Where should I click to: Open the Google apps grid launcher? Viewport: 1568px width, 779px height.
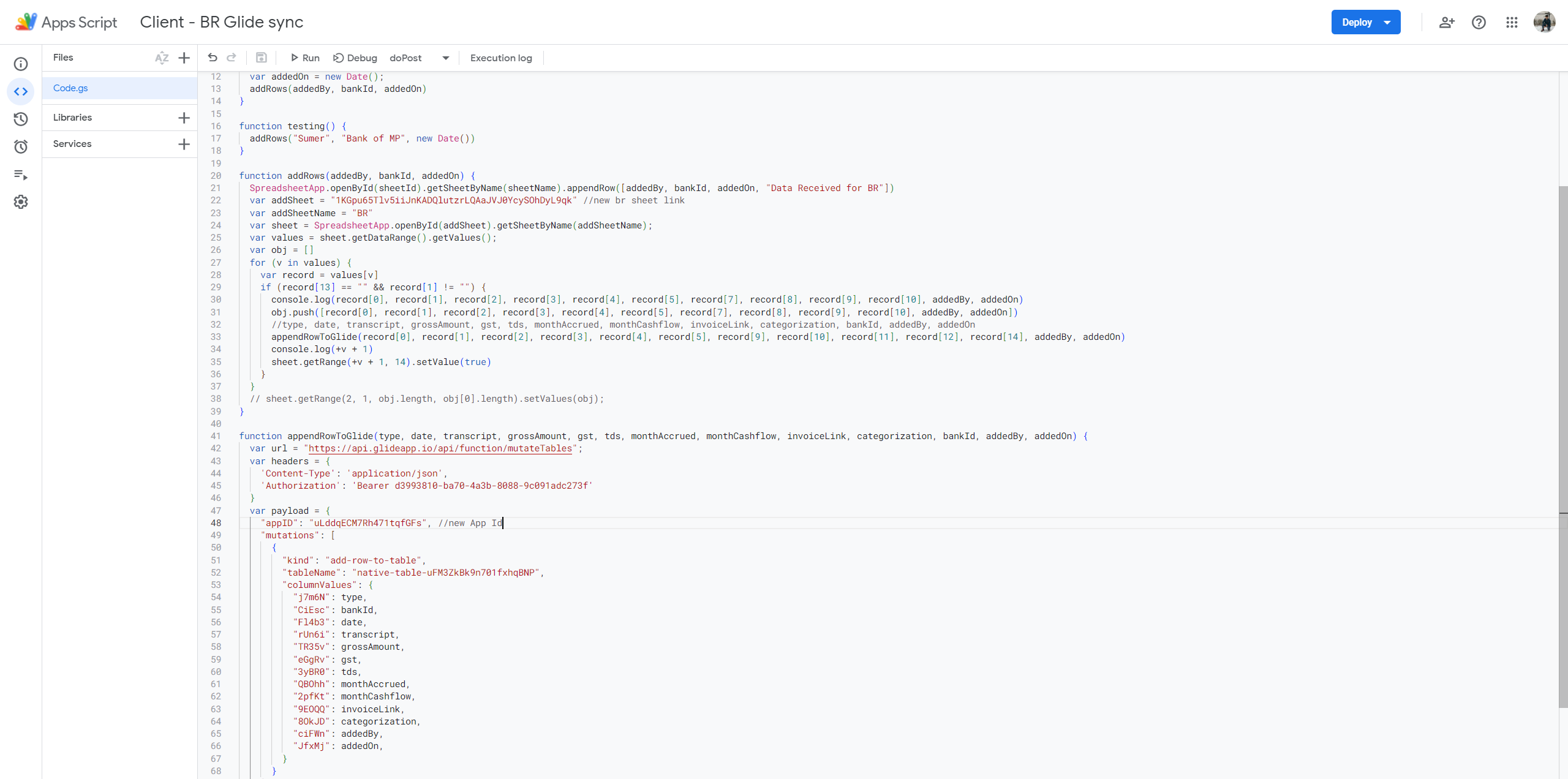tap(1512, 22)
